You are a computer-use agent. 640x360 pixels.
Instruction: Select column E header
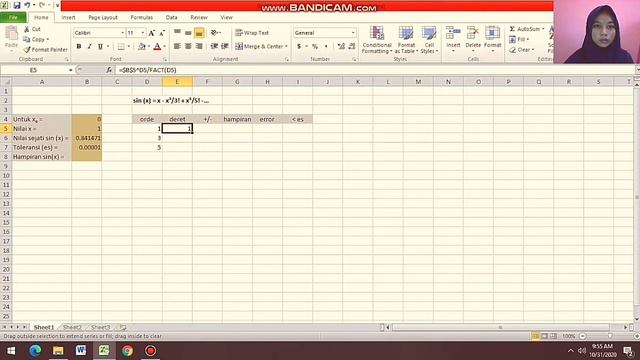click(x=177, y=82)
